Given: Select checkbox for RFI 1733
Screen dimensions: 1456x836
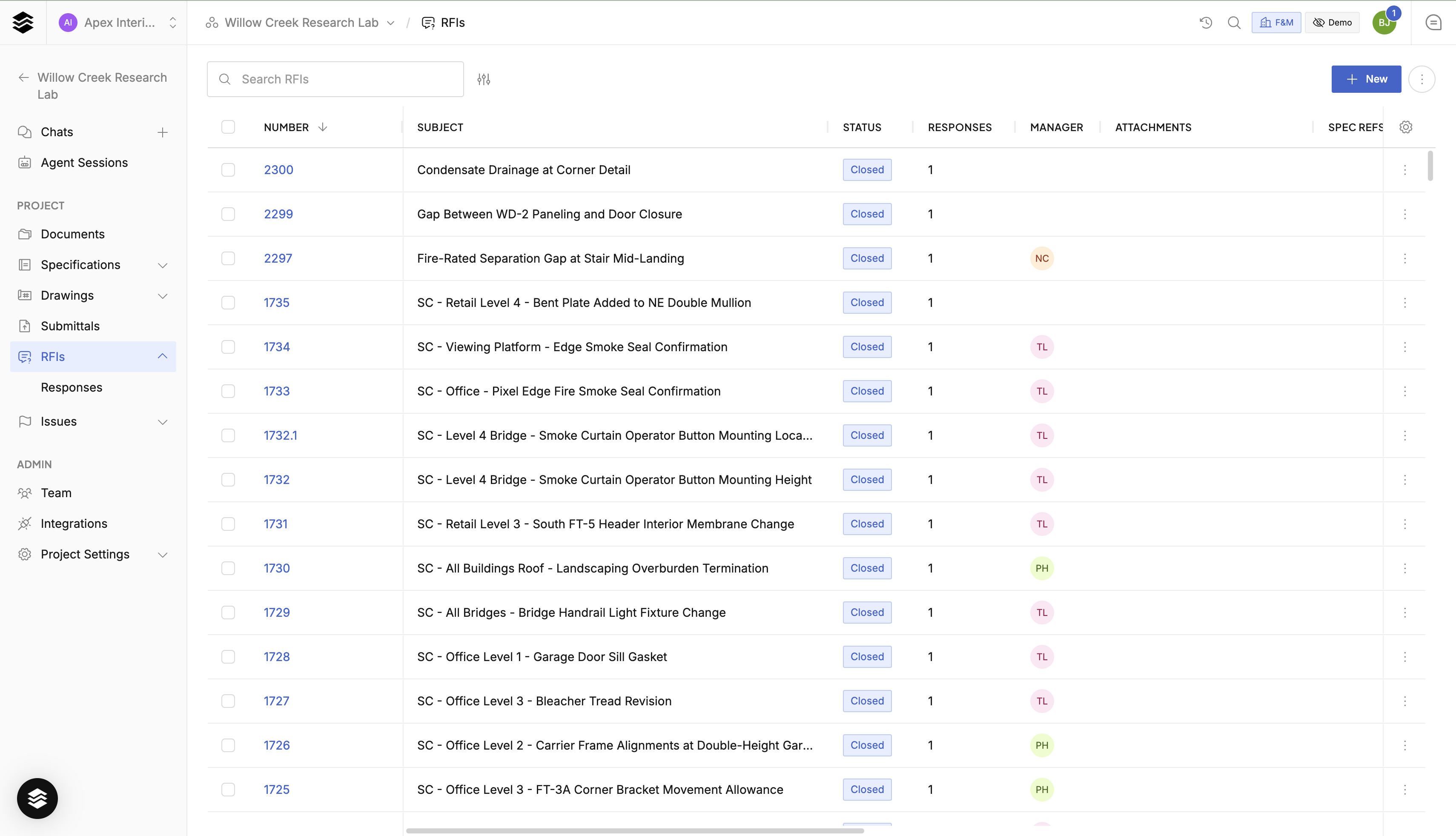Looking at the screenshot, I should (228, 391).
